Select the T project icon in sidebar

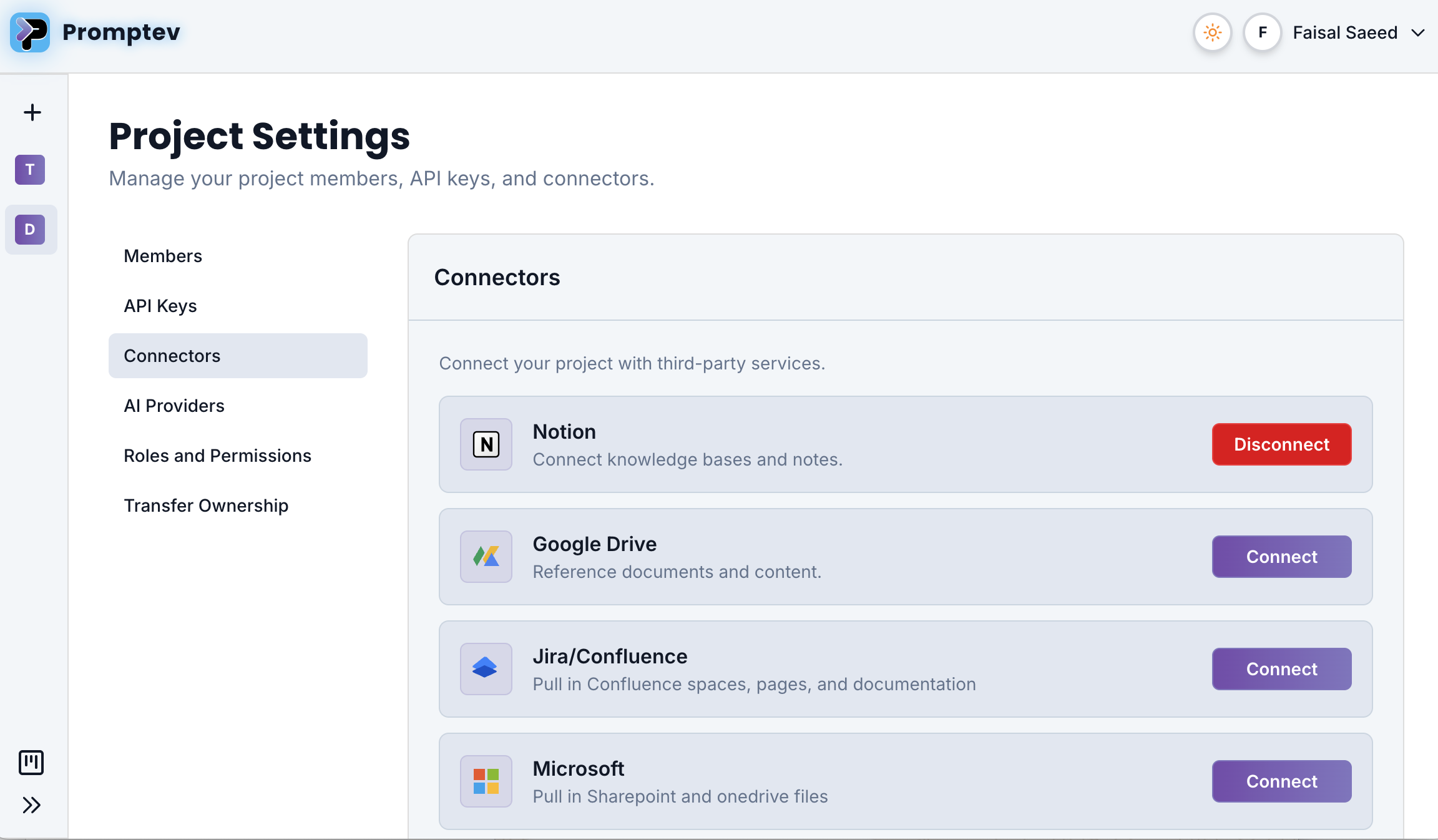(x=30, y=170)
